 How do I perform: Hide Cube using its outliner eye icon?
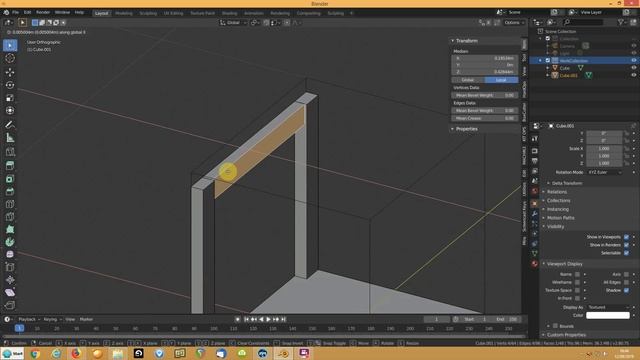coord(633,68)
